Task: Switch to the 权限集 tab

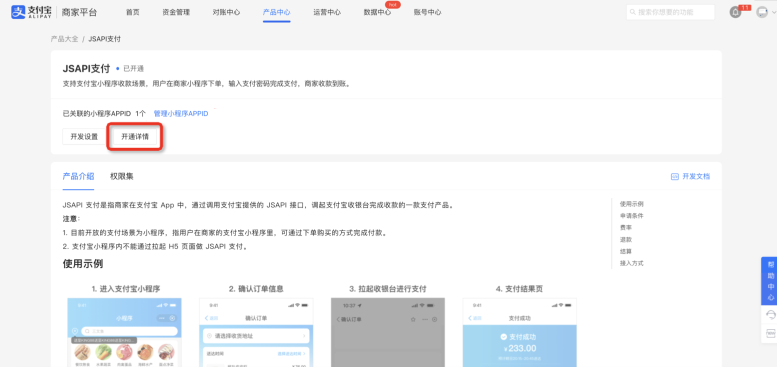Action: tap(122, 176)
